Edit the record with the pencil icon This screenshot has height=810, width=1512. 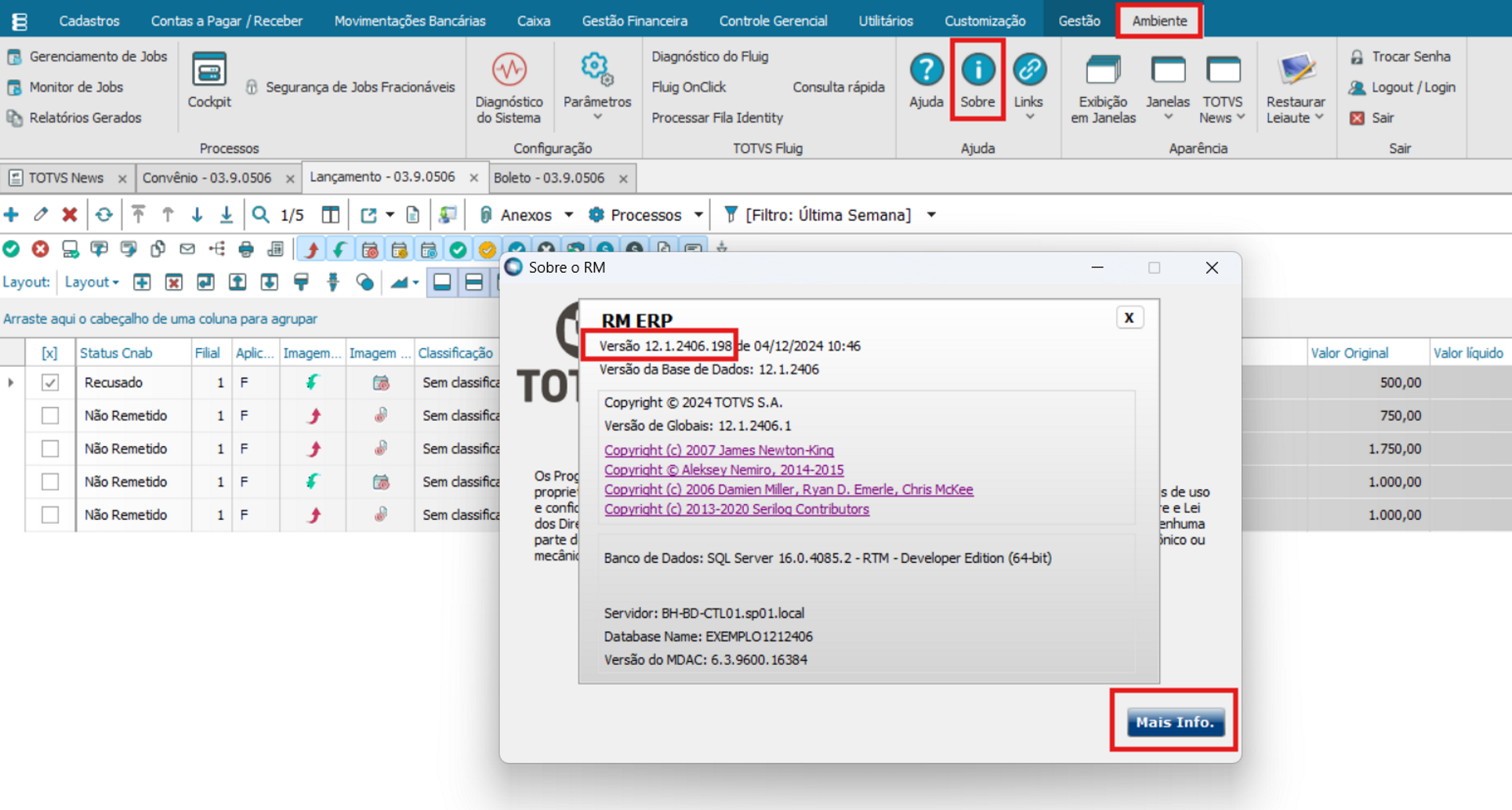pyautogui.click(x=41, y=215)
